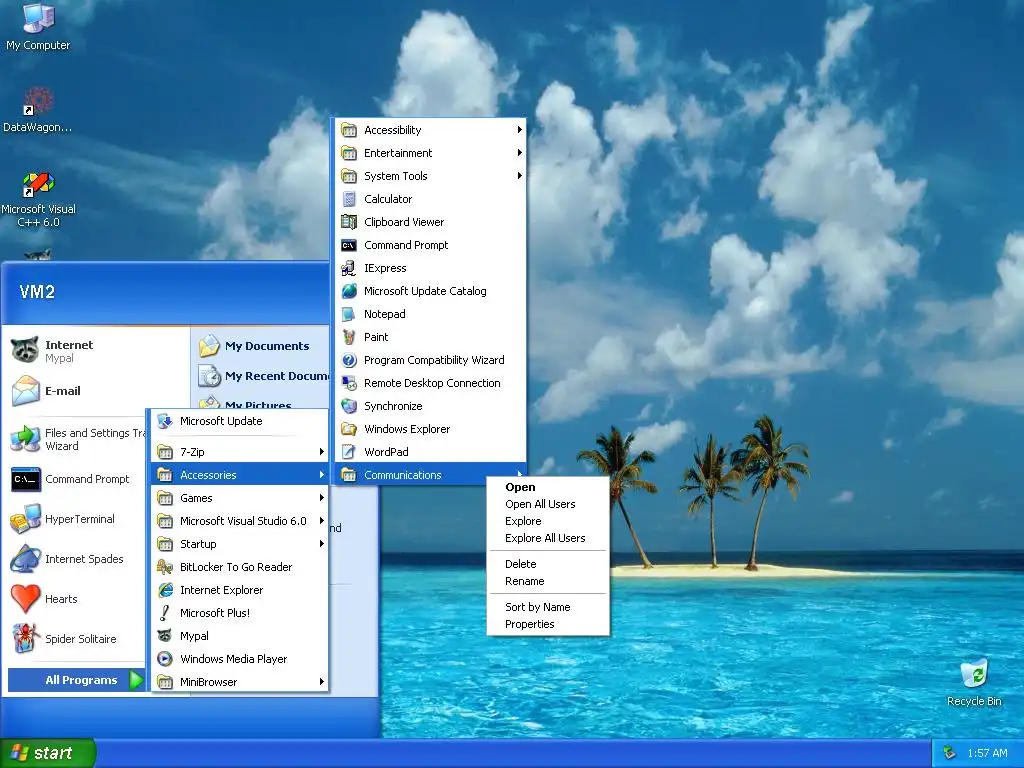Launch Clipboard Viewer from its icon
Screen dimensions: 1024x768
(x=349, y=222)
